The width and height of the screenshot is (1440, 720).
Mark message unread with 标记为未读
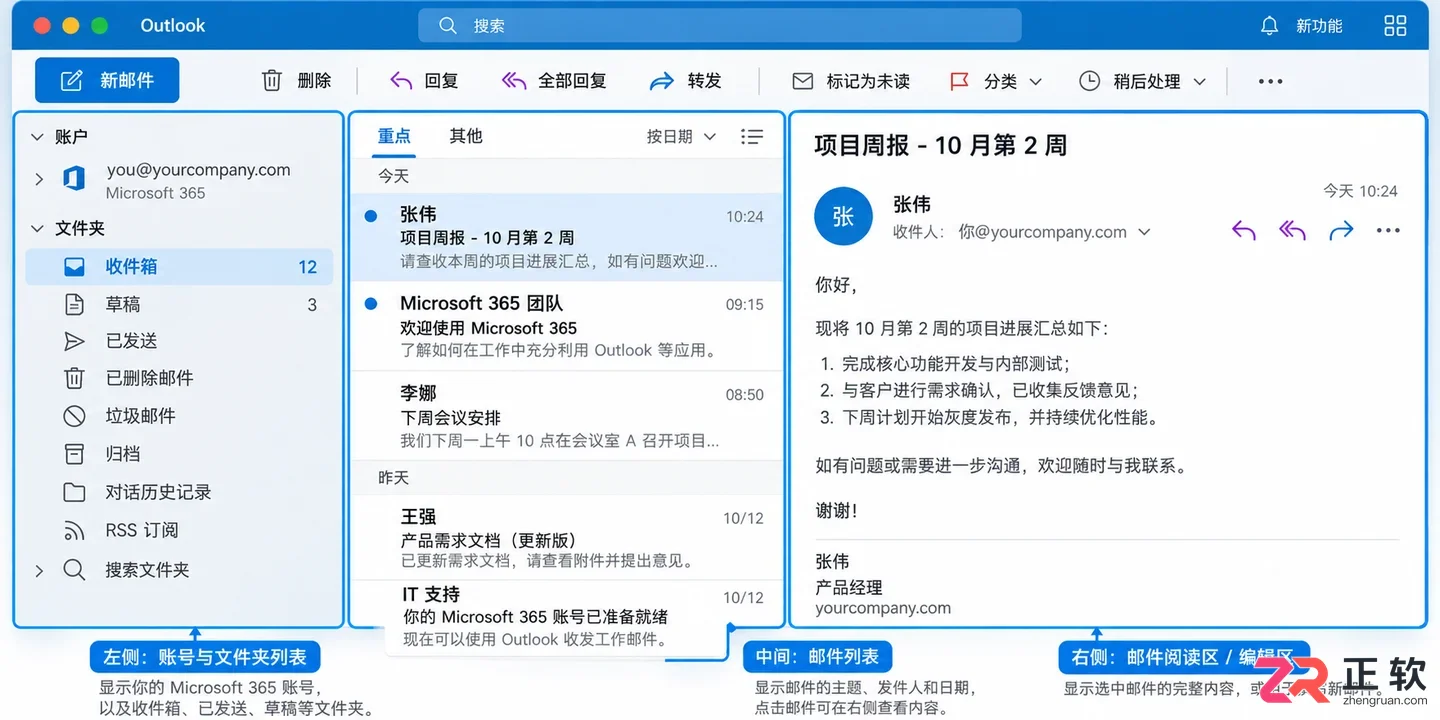click(851, 81)
